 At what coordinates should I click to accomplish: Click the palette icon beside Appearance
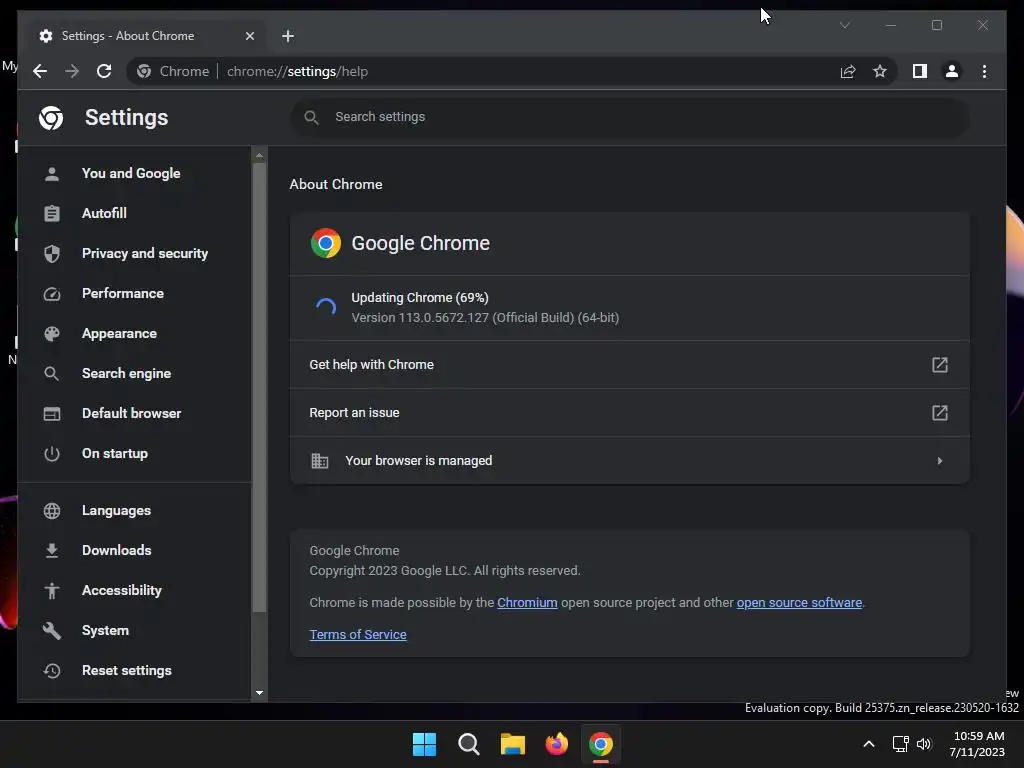[x=52, y=334]
